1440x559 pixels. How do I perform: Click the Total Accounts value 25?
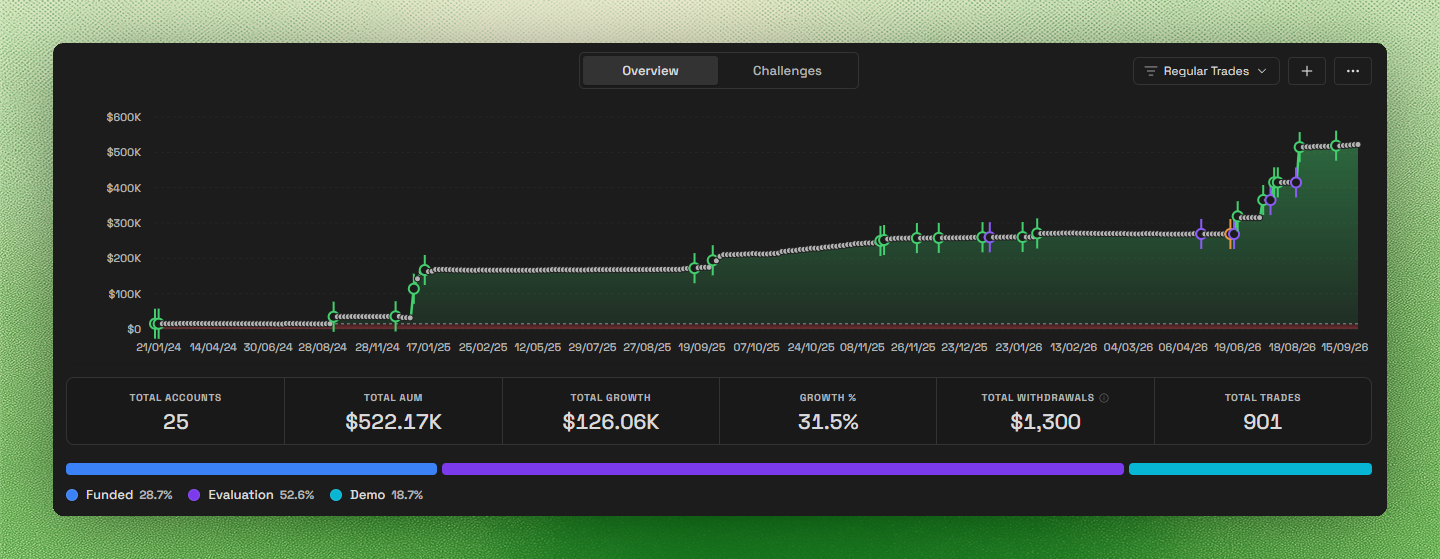pos(176,422)
